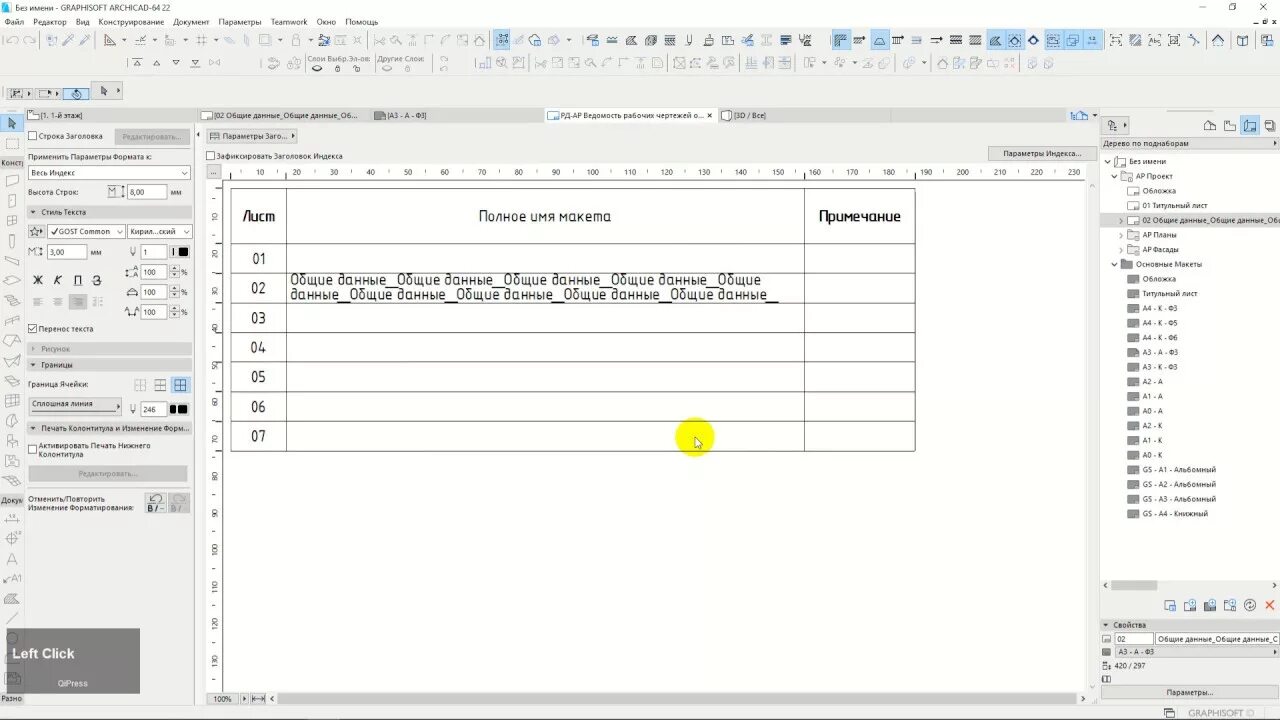The image size is (1280, 720).
Task: Enable Активировать Печать Нижнего Колонтитула checkbox
Action: (33, 449)
